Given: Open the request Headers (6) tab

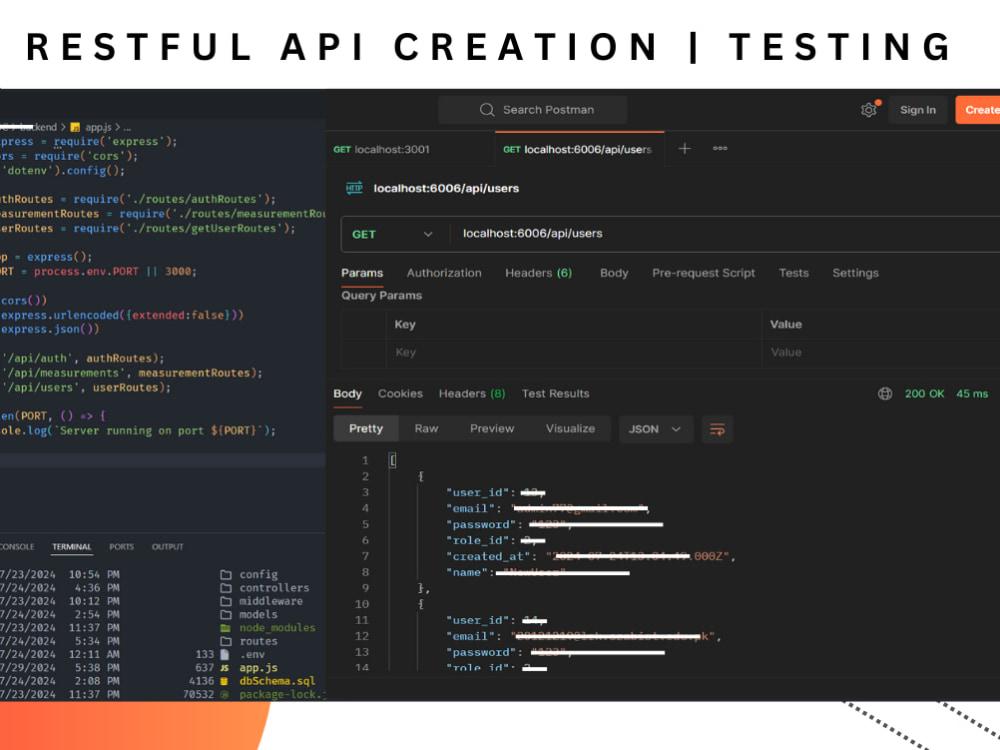Looking at the screenshot, I should pyautogui.click(x=539, y=273).
